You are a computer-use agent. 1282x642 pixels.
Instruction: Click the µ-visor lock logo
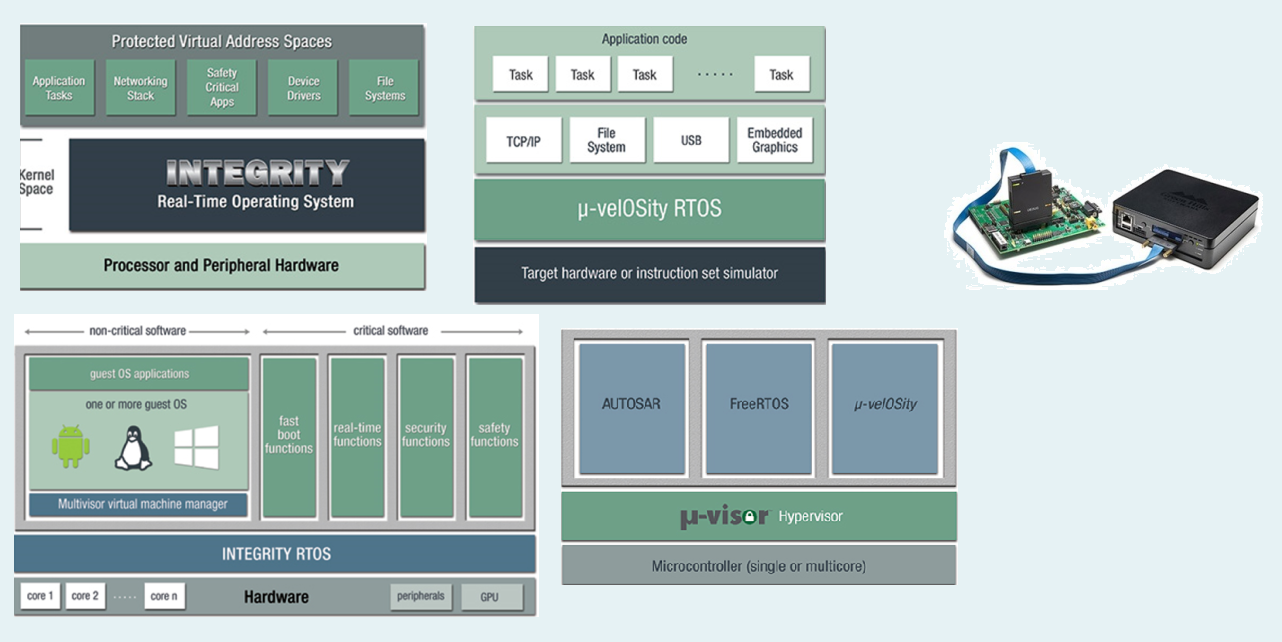pos(725,517)
